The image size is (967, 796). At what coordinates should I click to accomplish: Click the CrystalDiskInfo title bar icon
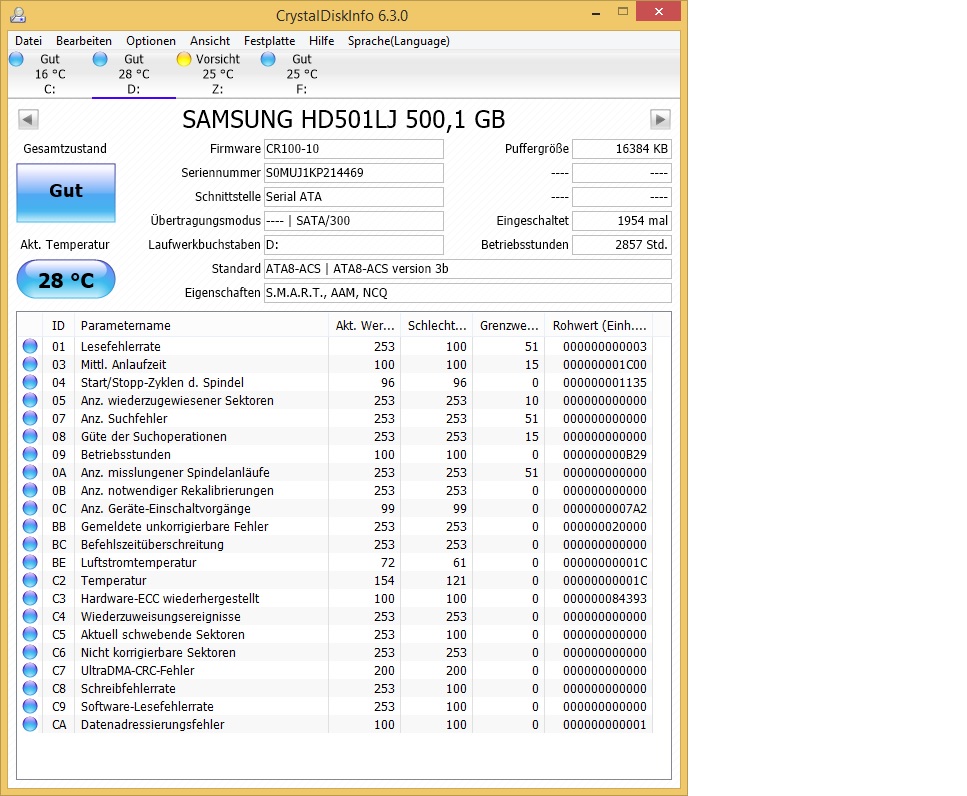pos(19,14)
